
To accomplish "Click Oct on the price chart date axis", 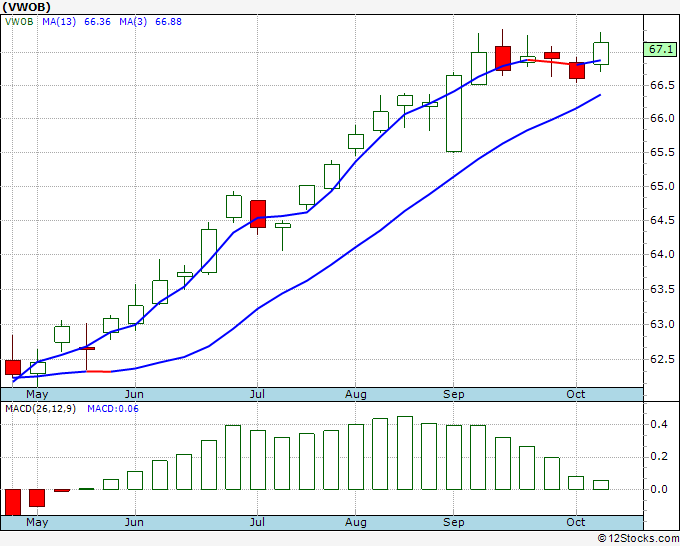I will point(576,394).
